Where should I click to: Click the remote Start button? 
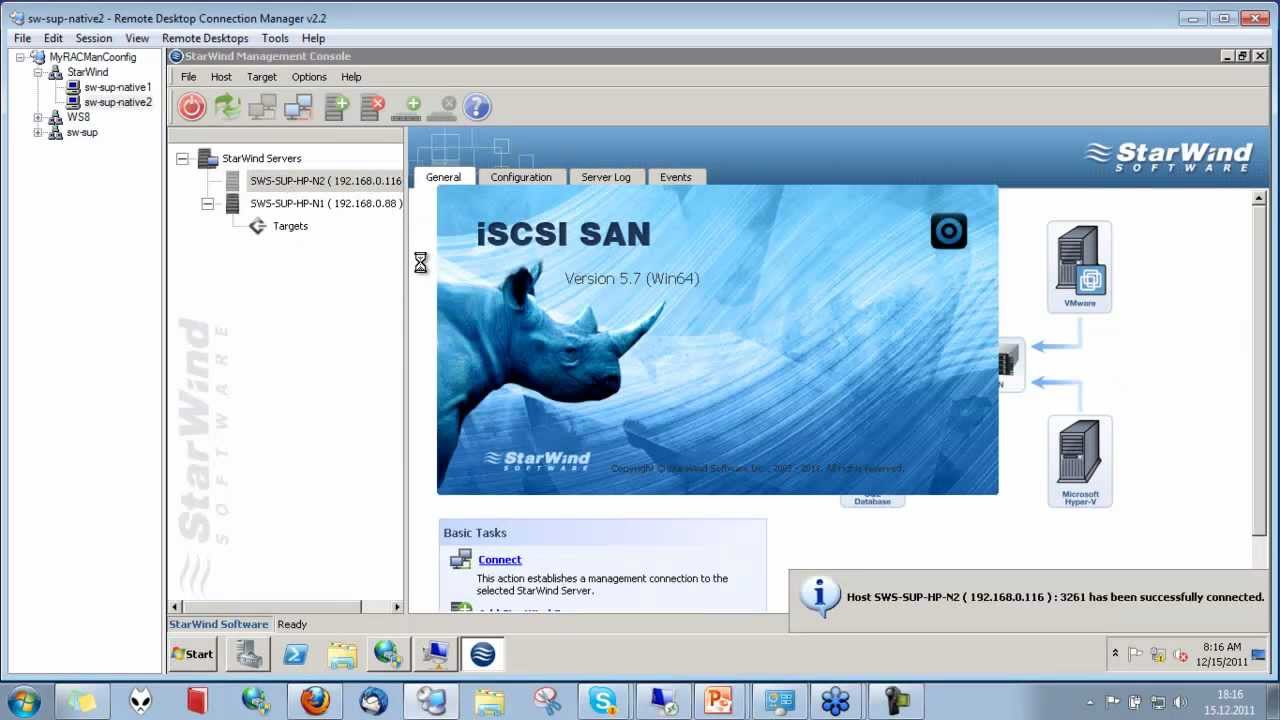[193, 654]
